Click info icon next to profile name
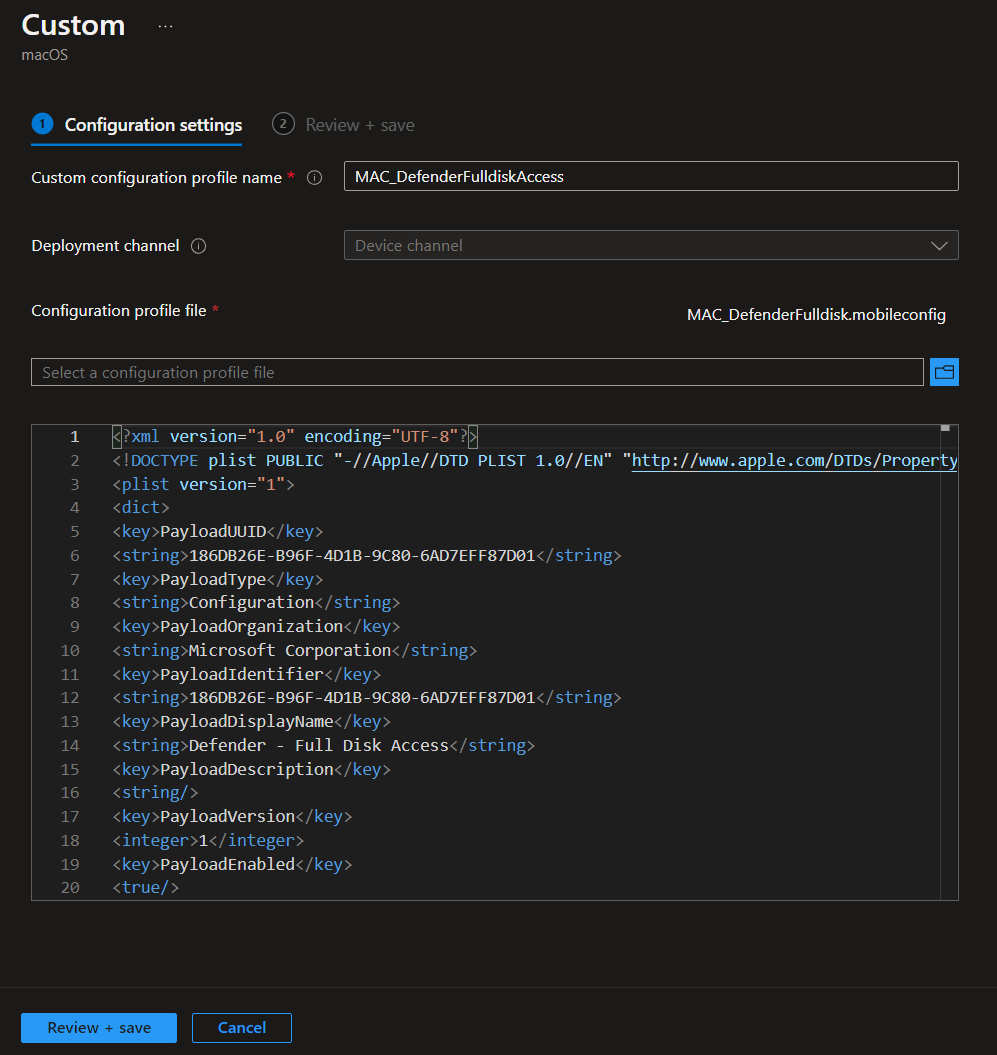The image size is (997, 1055). pos(315,178)
